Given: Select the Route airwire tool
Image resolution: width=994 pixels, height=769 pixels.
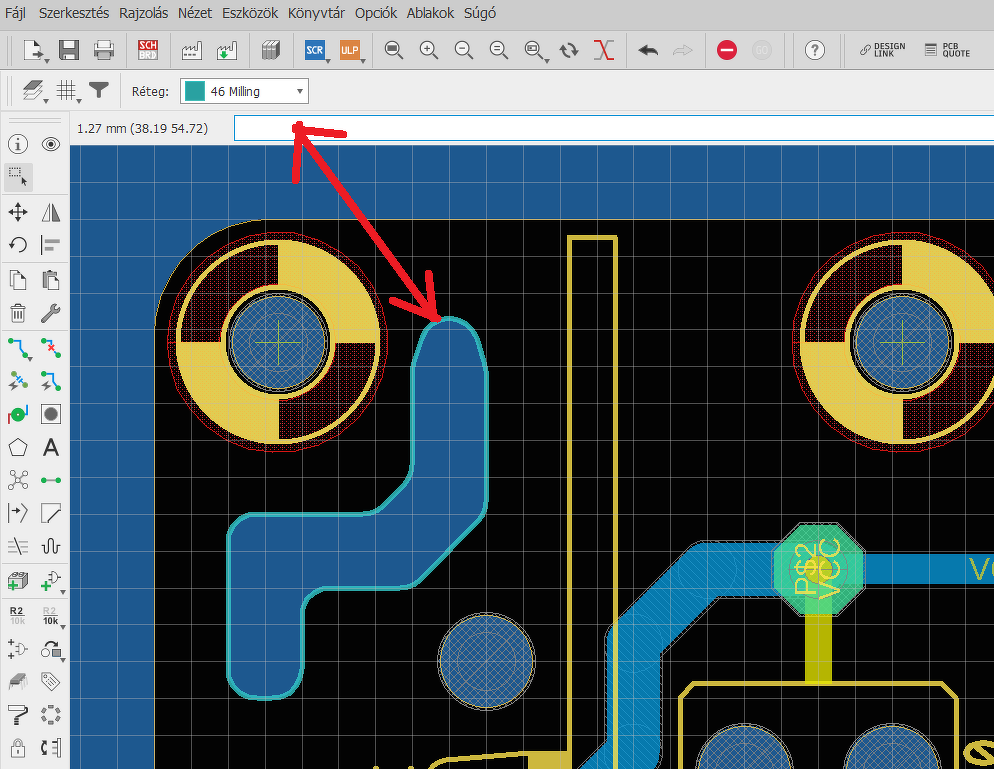Looking at the screenshot, I should [x=18, y=347].
